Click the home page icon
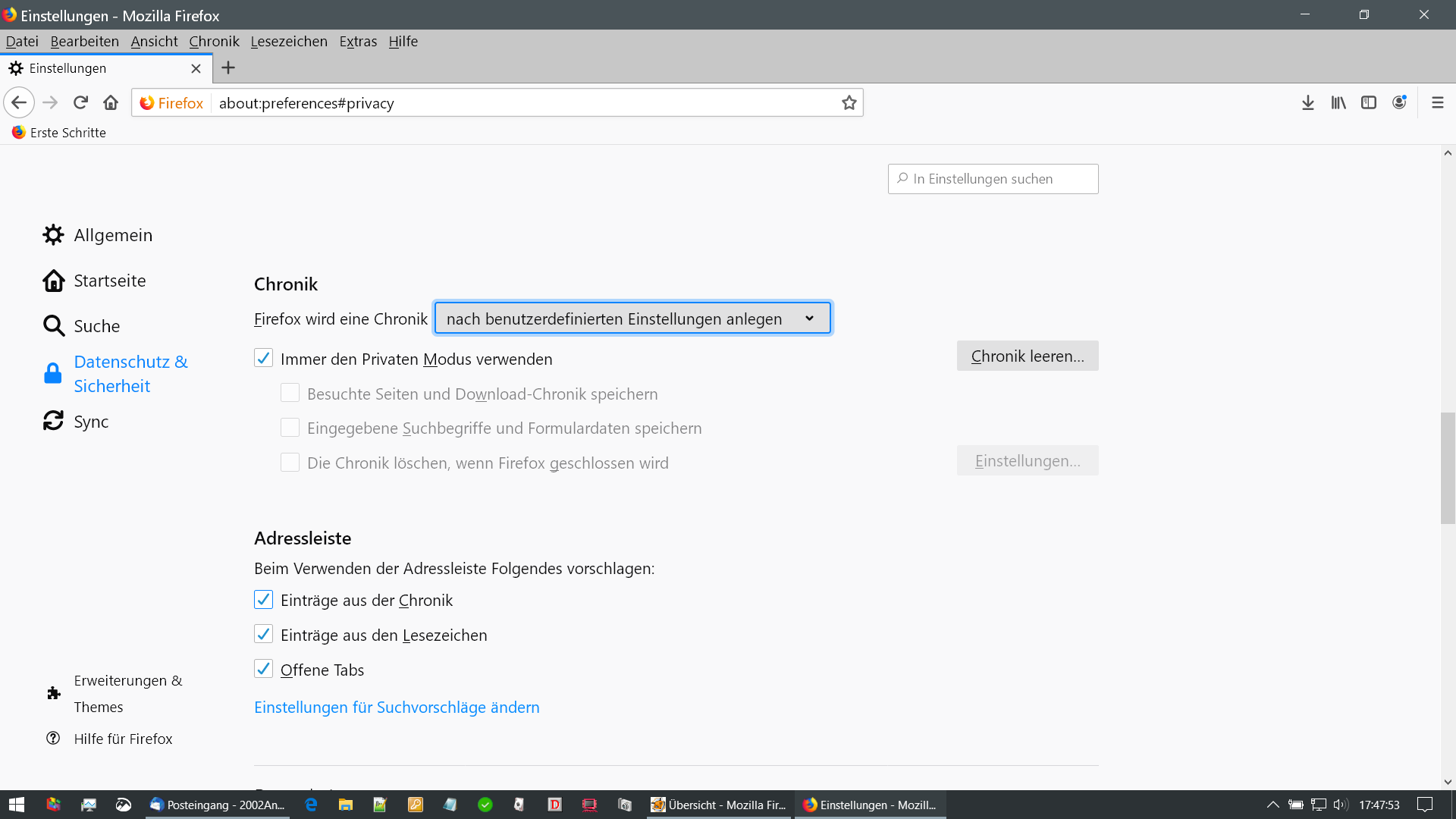The height and width of the screenshot is (819, 1456). click(x=111, y=103)
